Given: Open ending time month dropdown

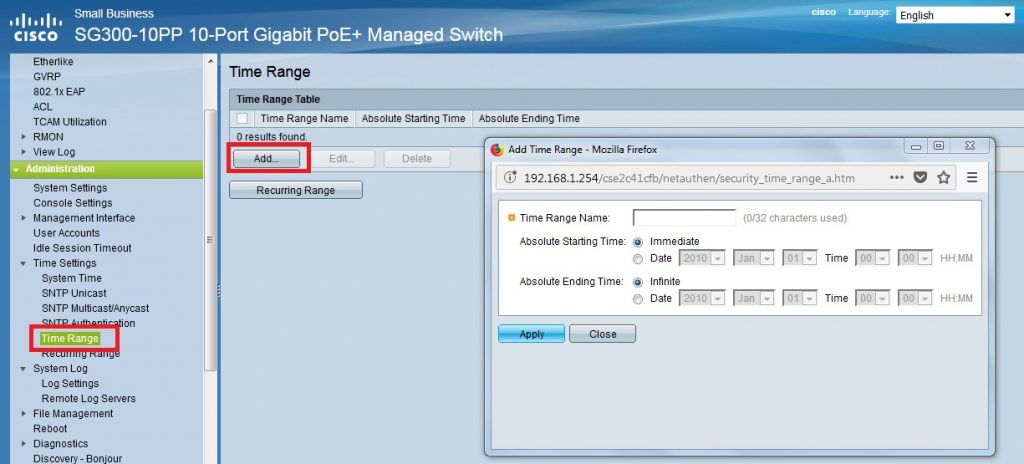Looking at the screenshot, I should click(x=754, y=298).
